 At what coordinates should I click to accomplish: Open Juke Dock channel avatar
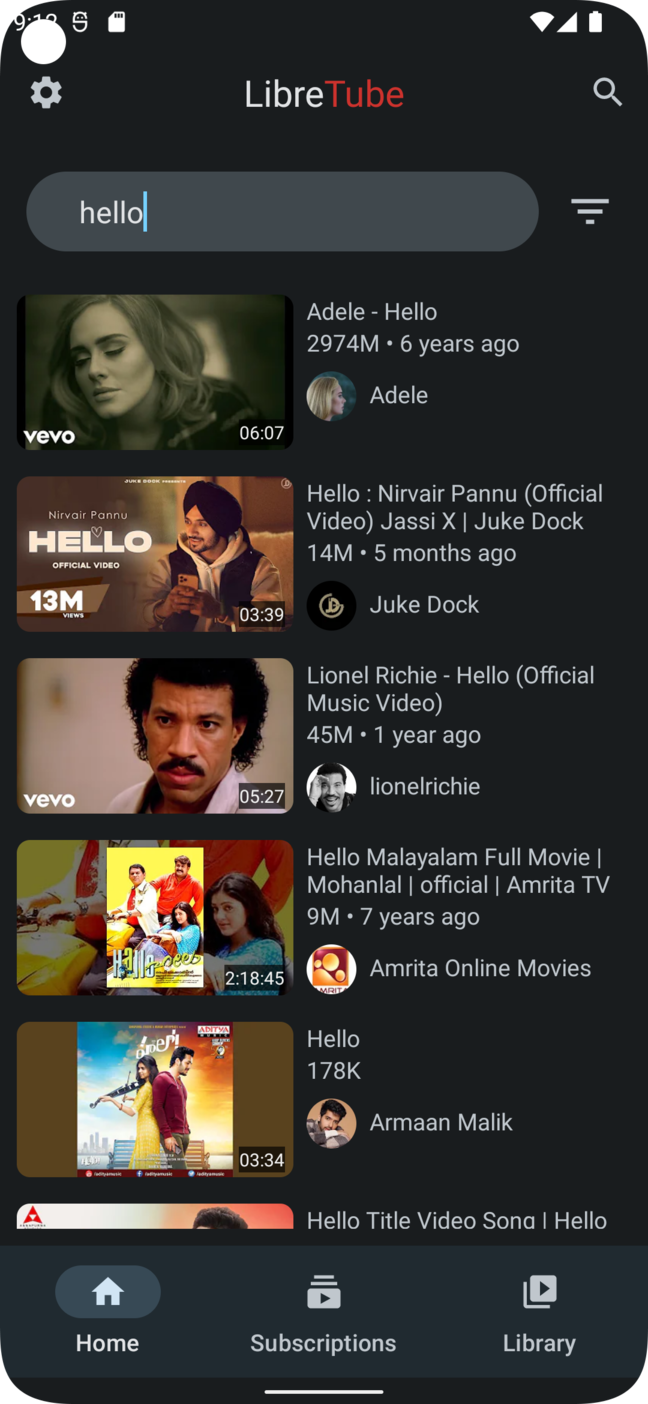[x=331, y=605]
